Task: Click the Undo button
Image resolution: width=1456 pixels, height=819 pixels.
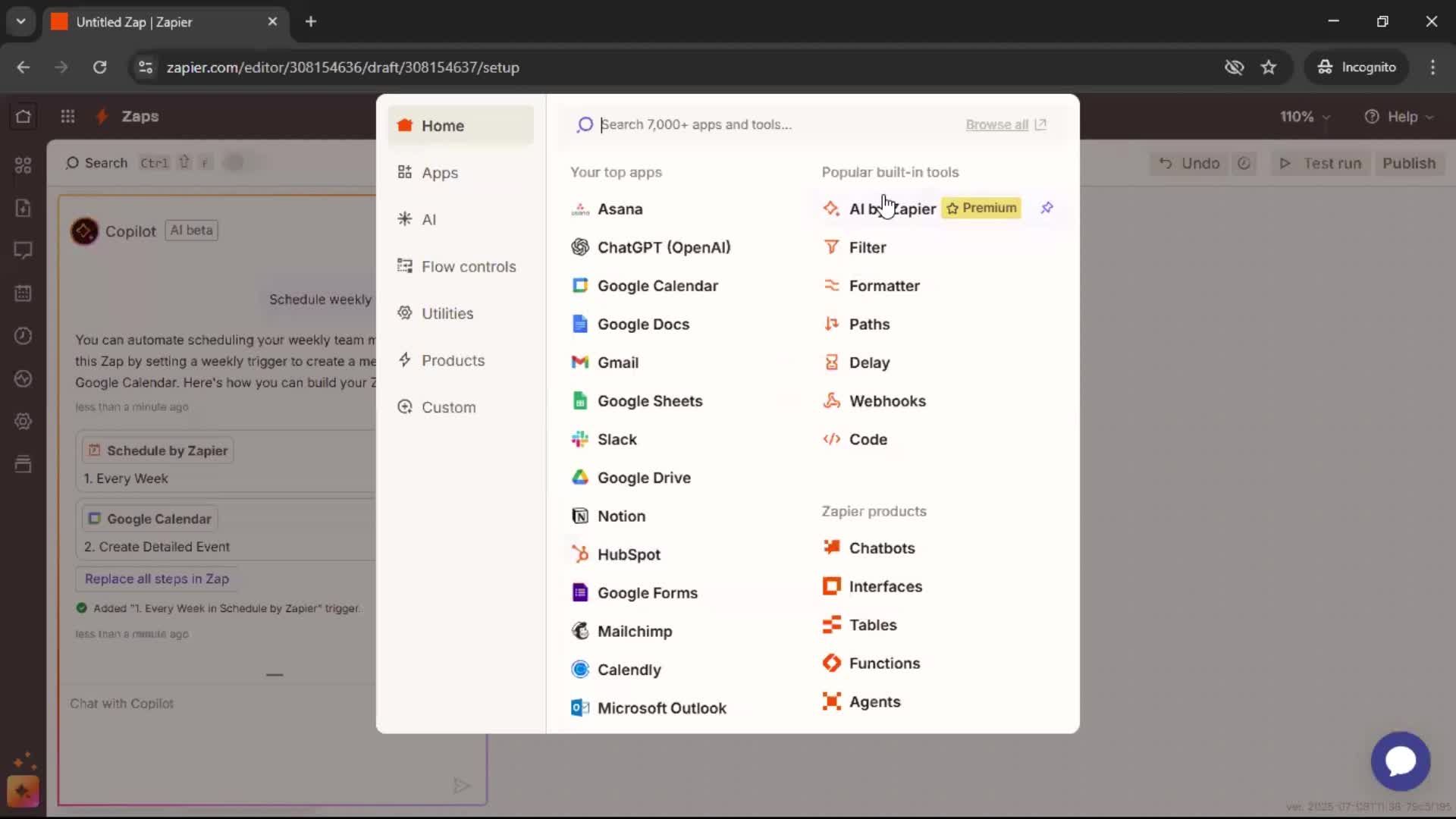Action: pyautogui.click(x=1190, y=163)
